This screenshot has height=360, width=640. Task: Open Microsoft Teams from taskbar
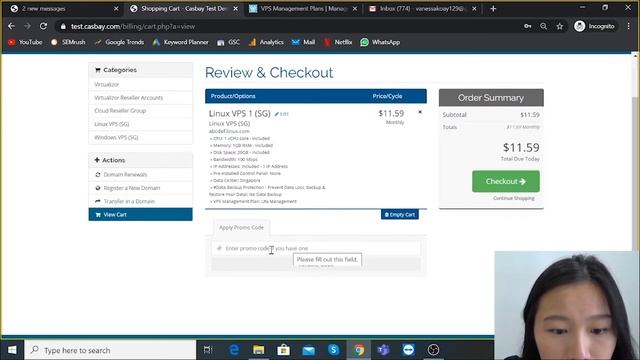pos(383,350)
